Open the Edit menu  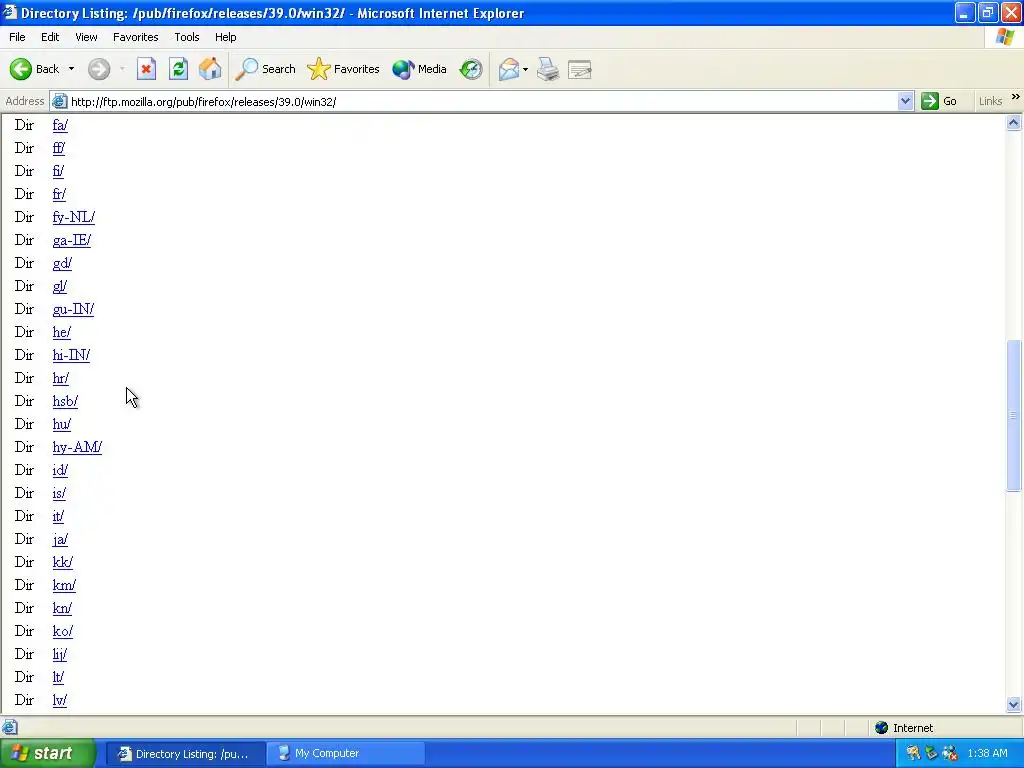click(50, 37)
